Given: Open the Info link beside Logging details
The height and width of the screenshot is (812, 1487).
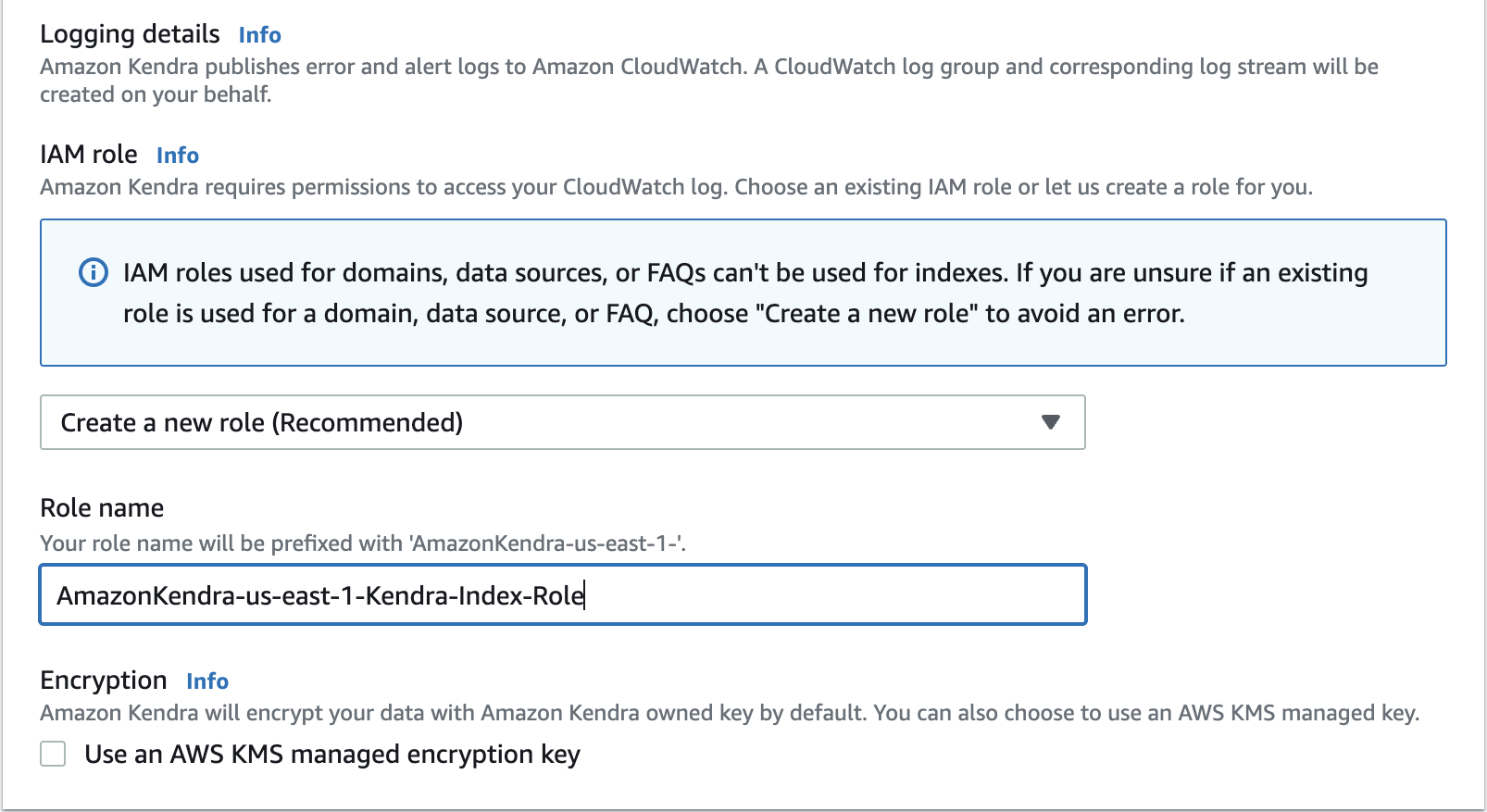Looking at the screenshot, I should point(259,35).
